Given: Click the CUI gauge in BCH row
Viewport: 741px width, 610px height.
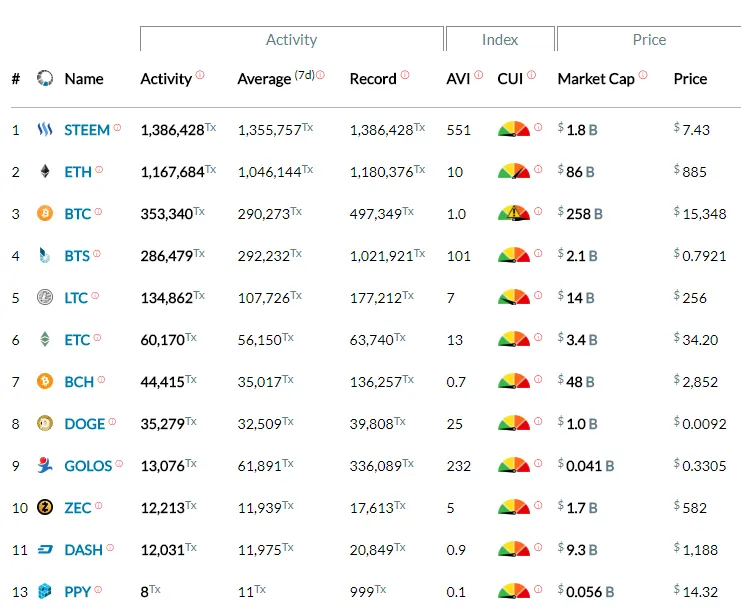Looking at the screenshot, I should click(514, 381).
